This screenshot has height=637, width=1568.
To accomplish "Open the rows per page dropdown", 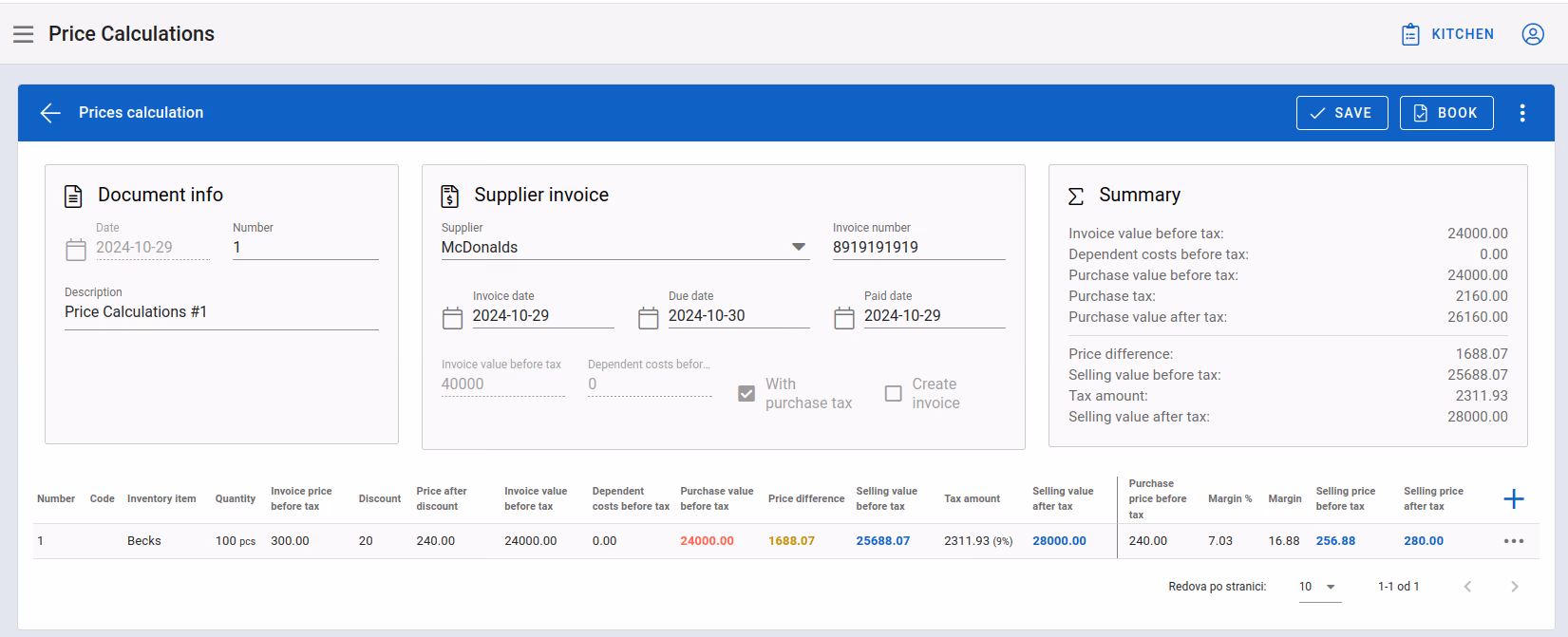I will tap(1319, 587).
